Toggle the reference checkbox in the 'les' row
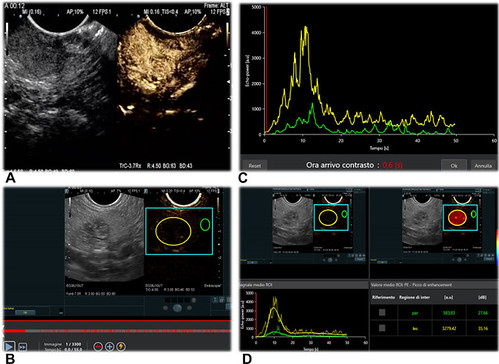The height and width of the screenshot is (364, 499). [382, 328]
